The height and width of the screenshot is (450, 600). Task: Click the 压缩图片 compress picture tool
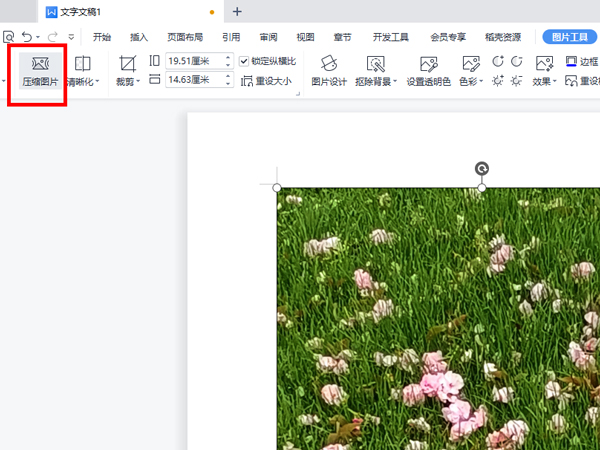point(40,71)
